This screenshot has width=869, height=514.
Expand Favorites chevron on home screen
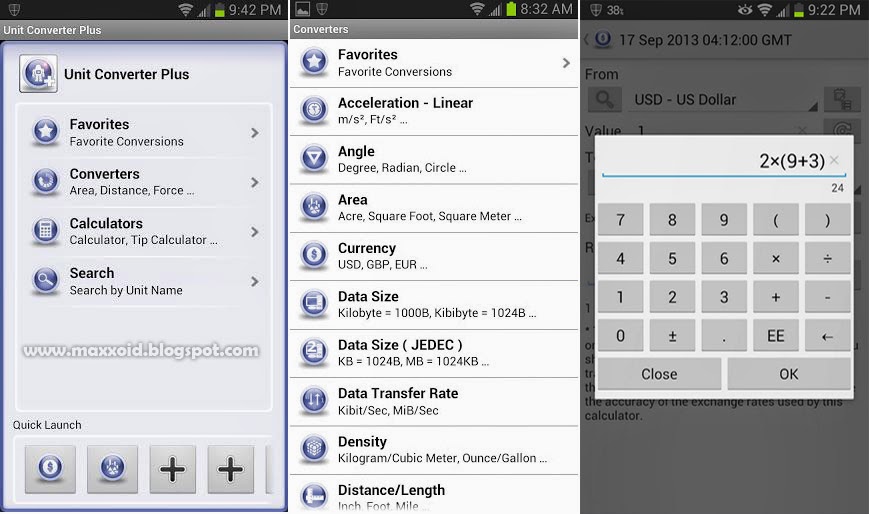pos(254,133)
